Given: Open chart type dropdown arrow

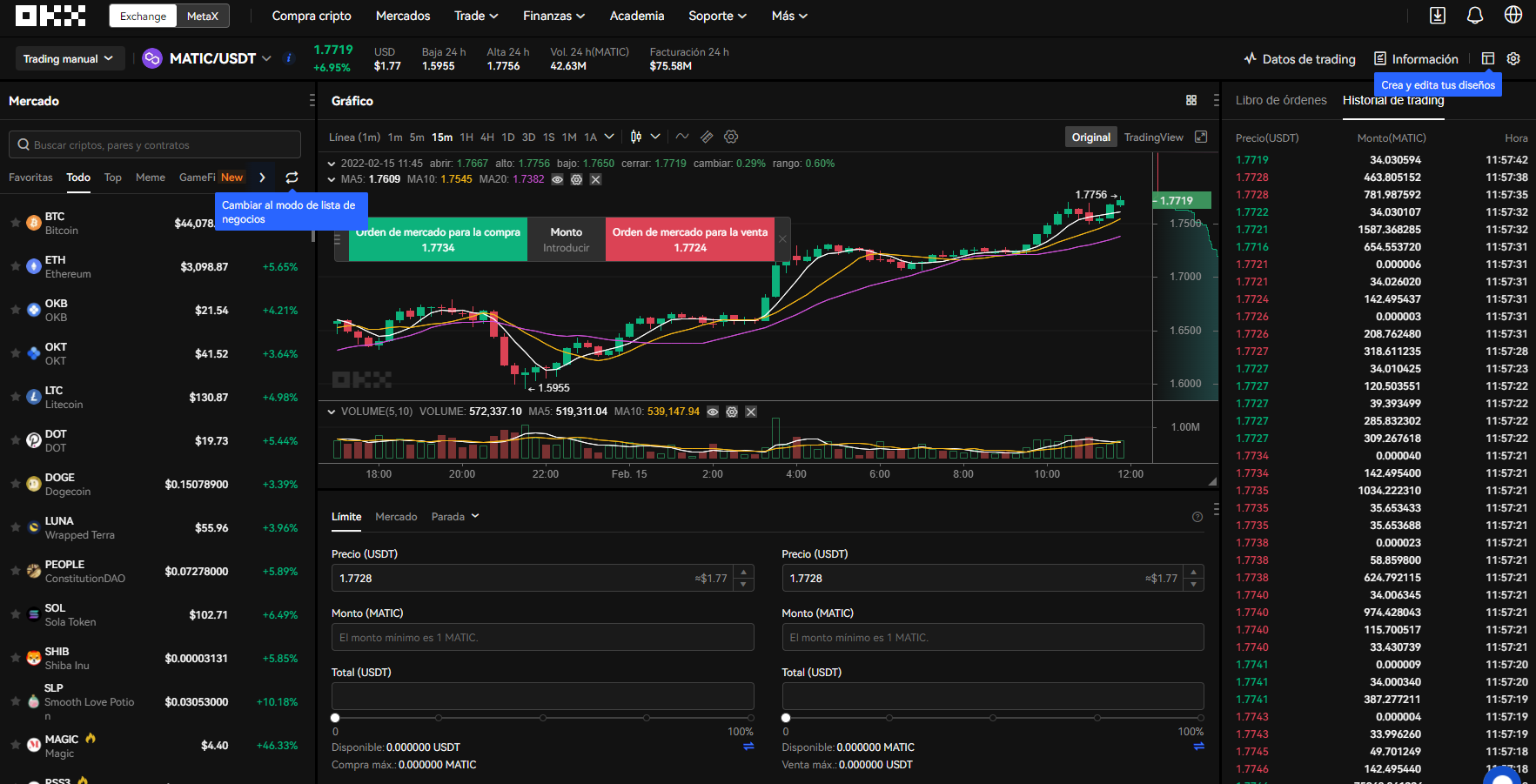Looking at the screenshot, I should (x=655, y=137).
